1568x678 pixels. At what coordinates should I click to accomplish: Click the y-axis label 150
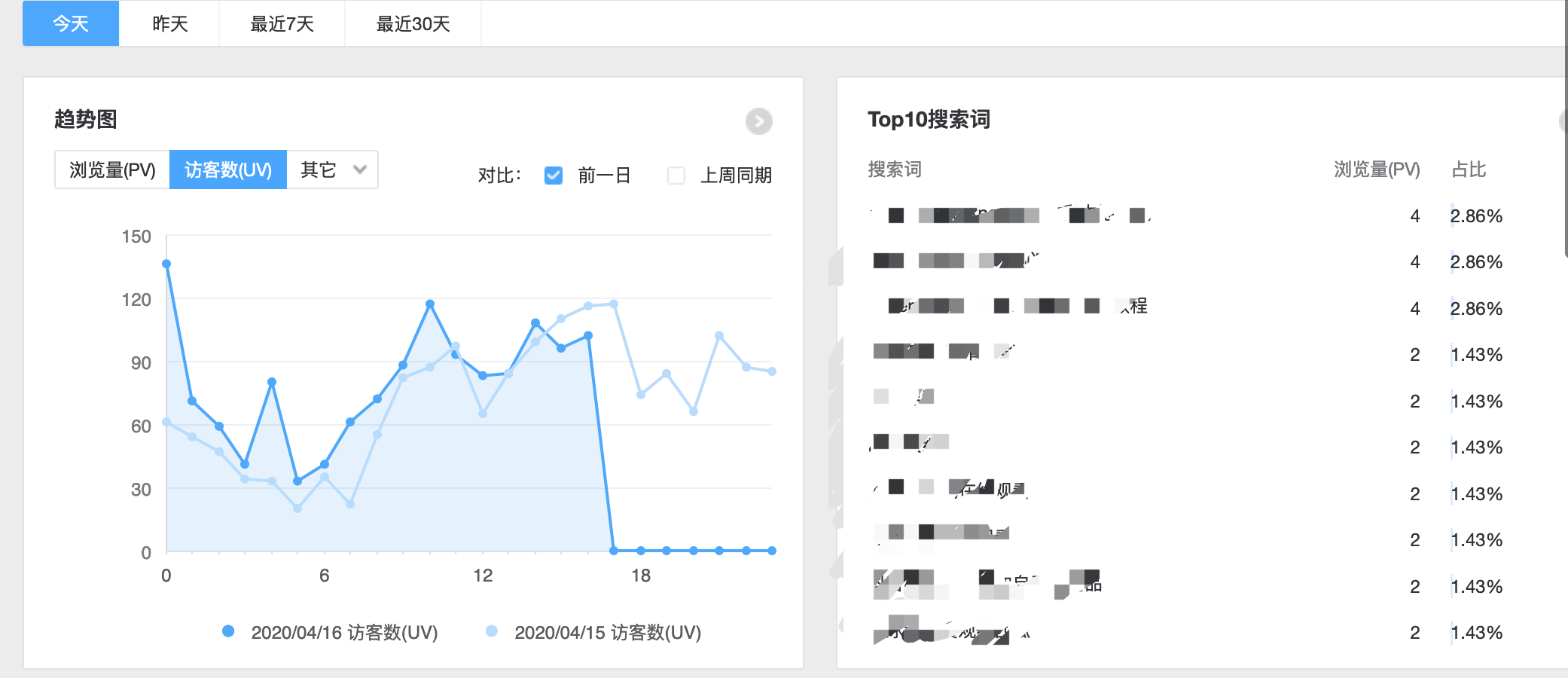coord(136,237)
